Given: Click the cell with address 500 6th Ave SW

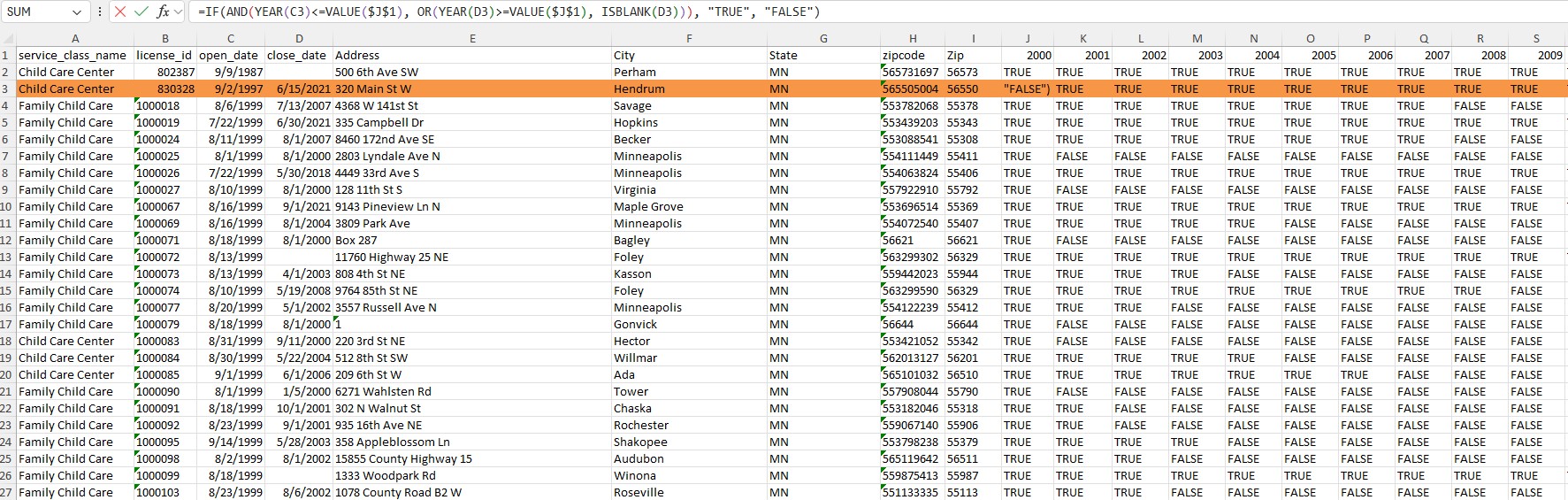Looking at the screenshot, I should pyautogui.click(x=471, y=73).
